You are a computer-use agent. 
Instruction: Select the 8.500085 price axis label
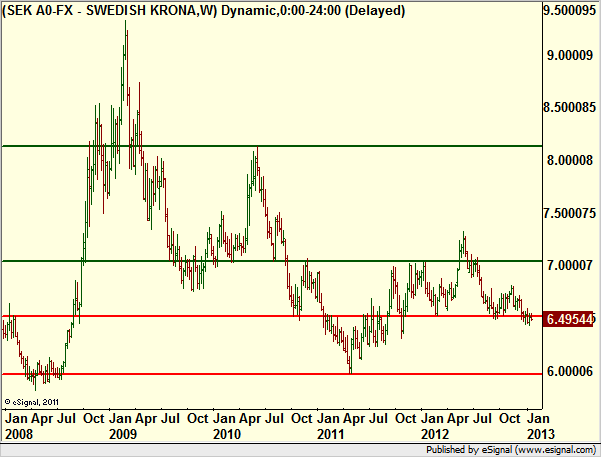(570, 107)
